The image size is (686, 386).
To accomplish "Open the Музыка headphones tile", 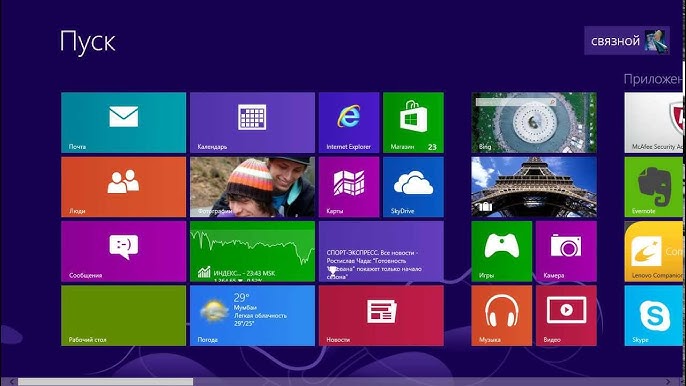I will 502,316.
